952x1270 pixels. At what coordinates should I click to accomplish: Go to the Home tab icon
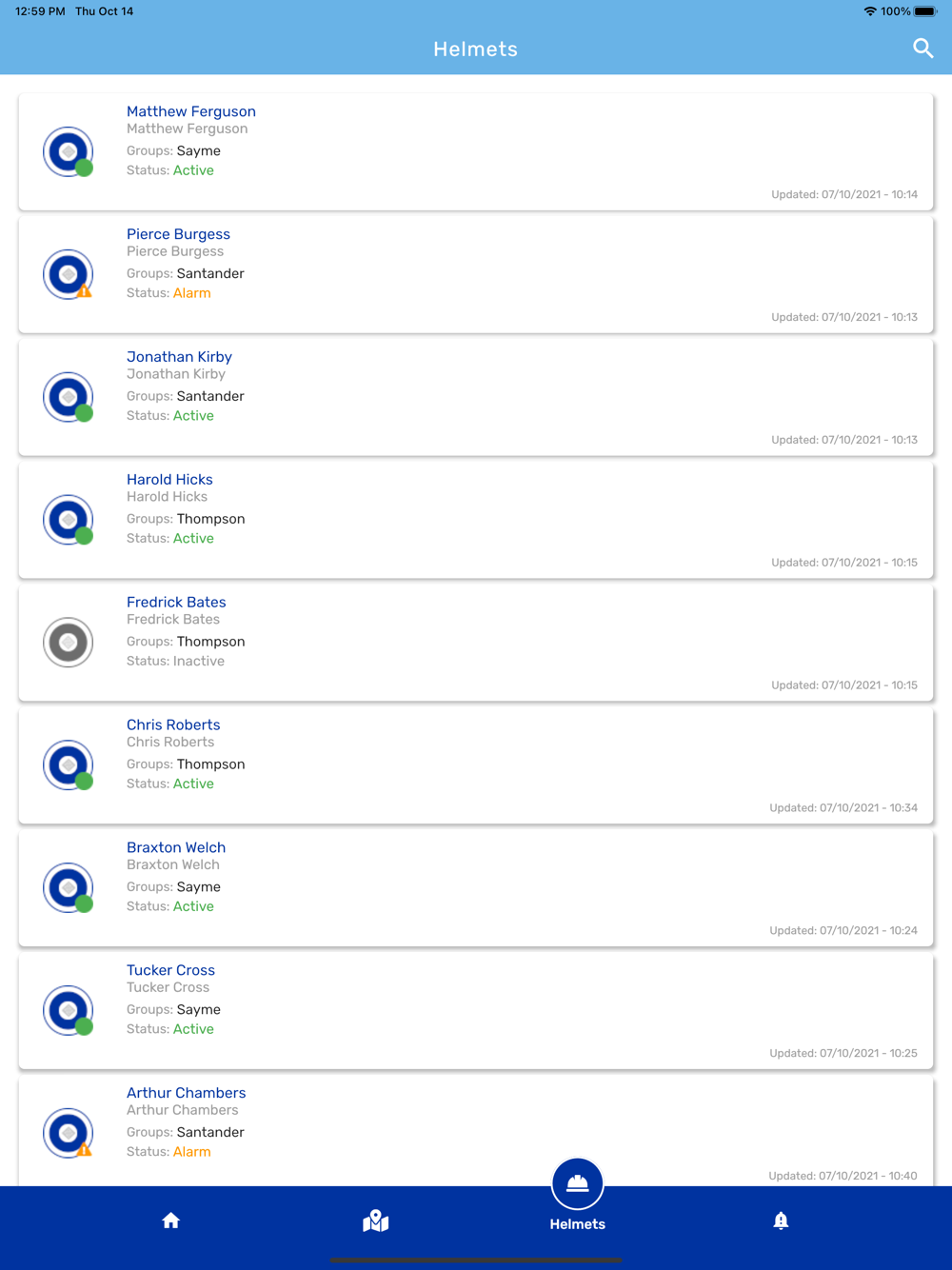[x=171, y=1220]
